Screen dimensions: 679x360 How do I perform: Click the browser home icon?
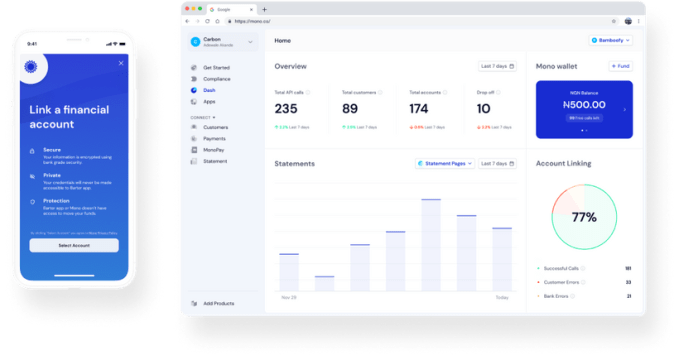coord(217,21)
